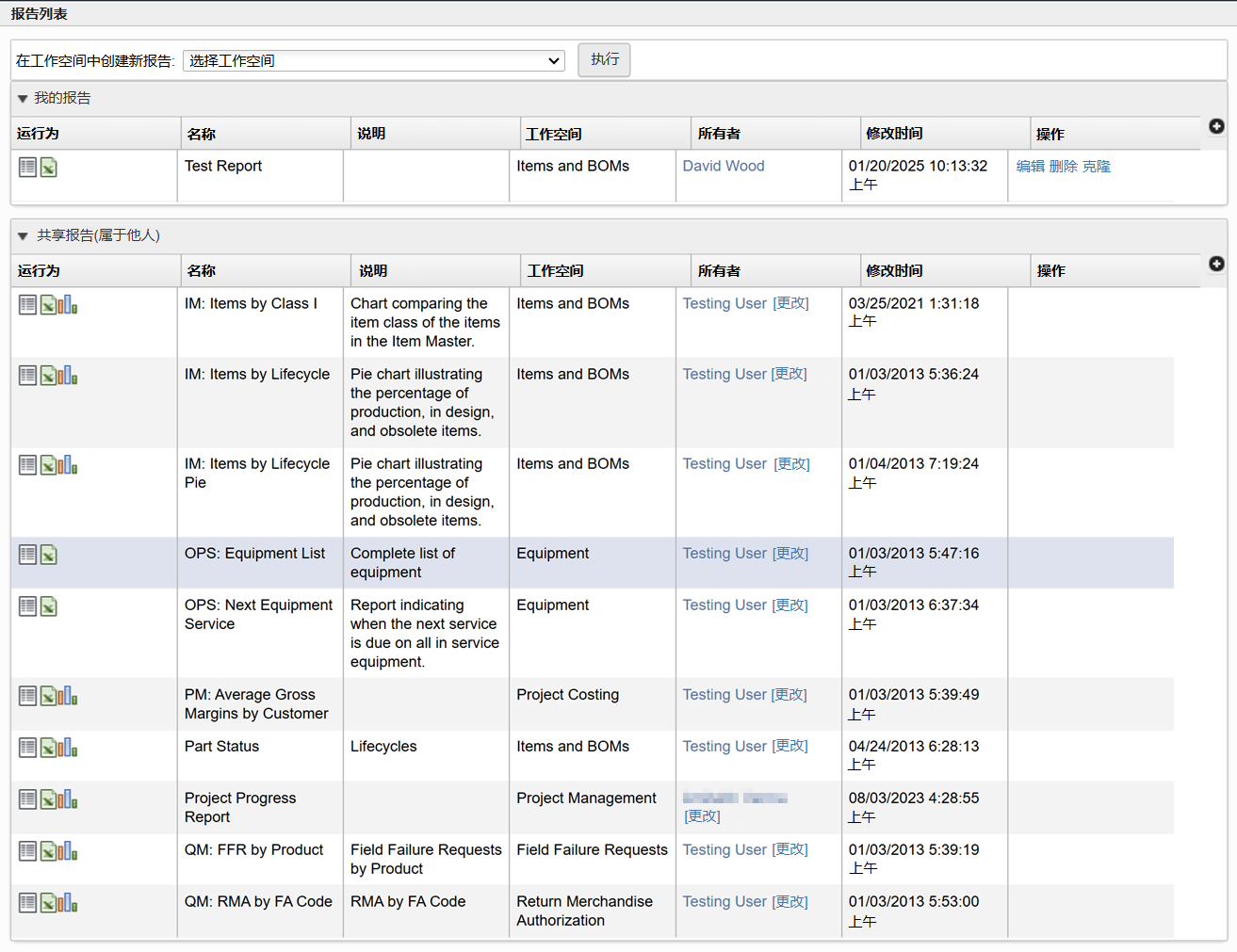Click 更改 owner link for Part Status

790,746
